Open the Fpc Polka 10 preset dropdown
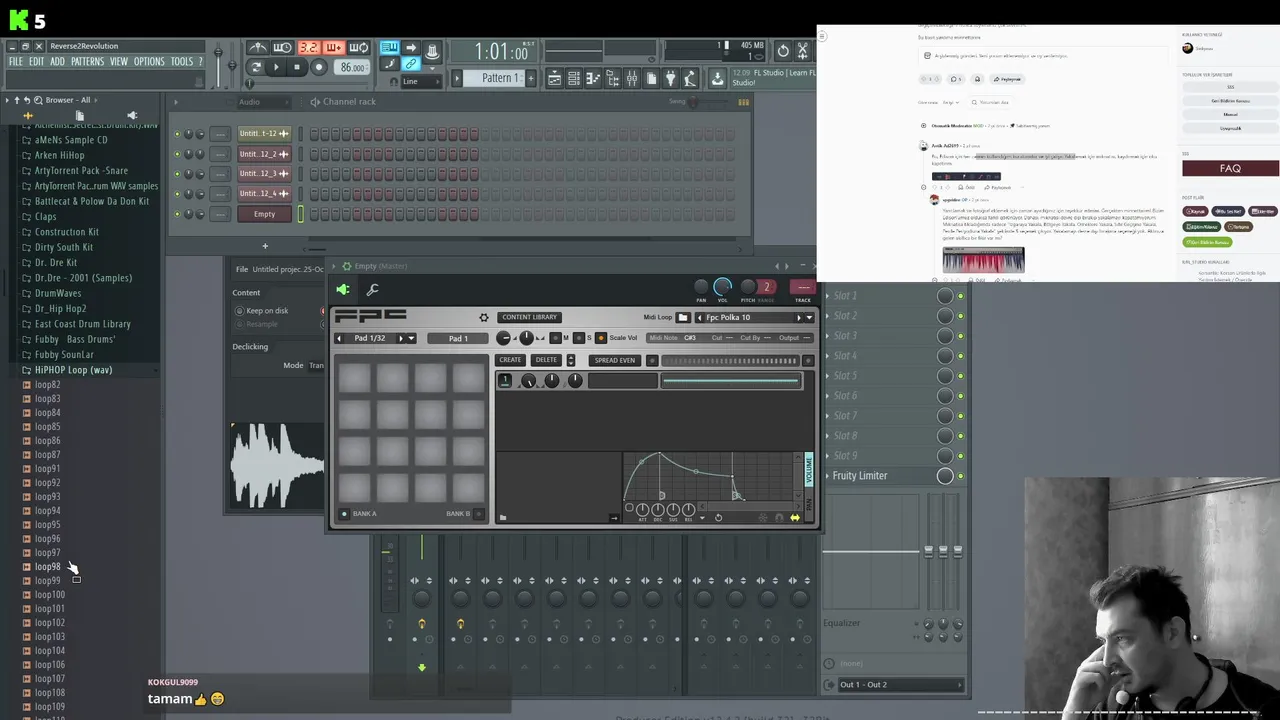The width and height of the screenshot is (1280, 720). 808,318
